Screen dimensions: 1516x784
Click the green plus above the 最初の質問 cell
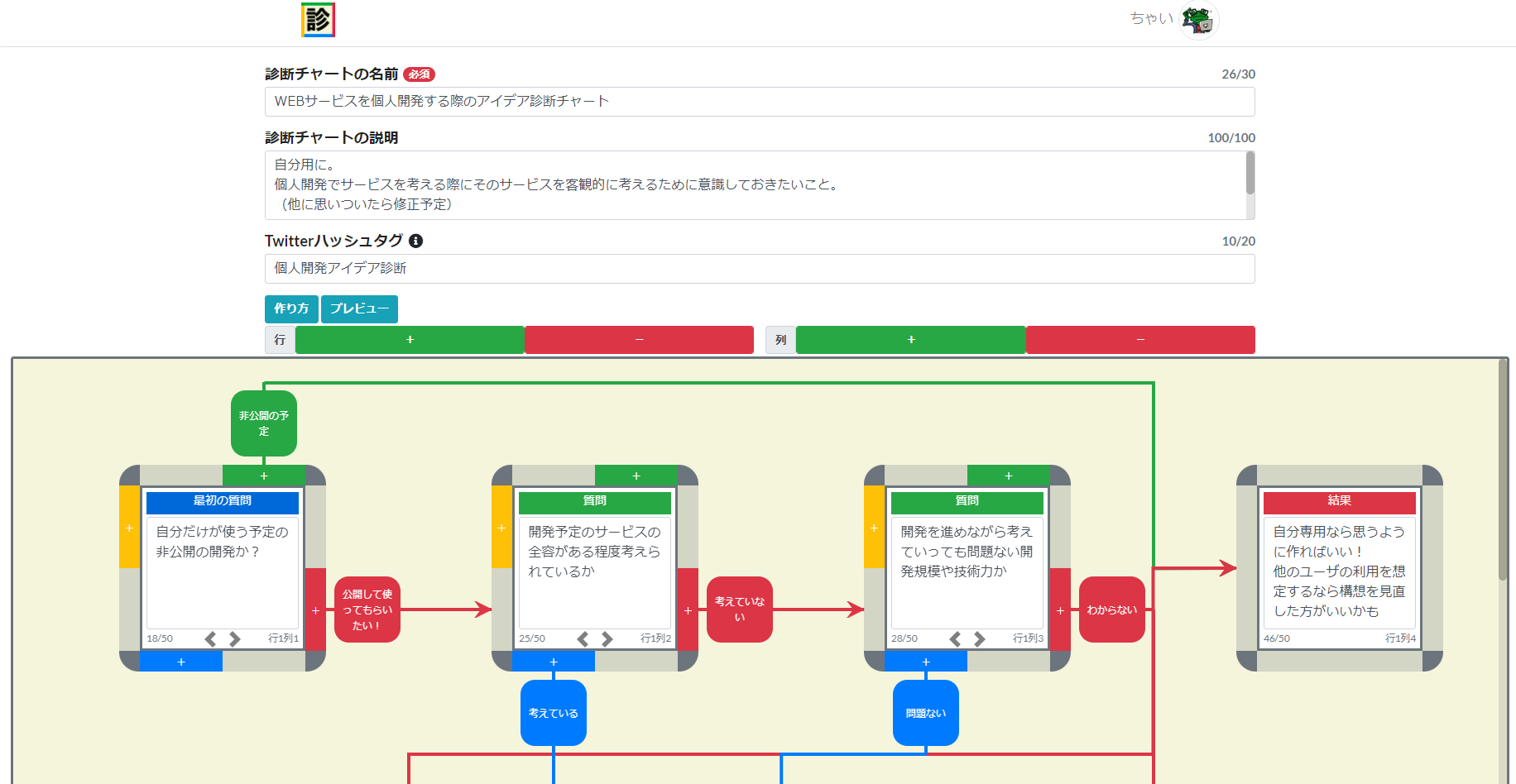pos(264,476)
